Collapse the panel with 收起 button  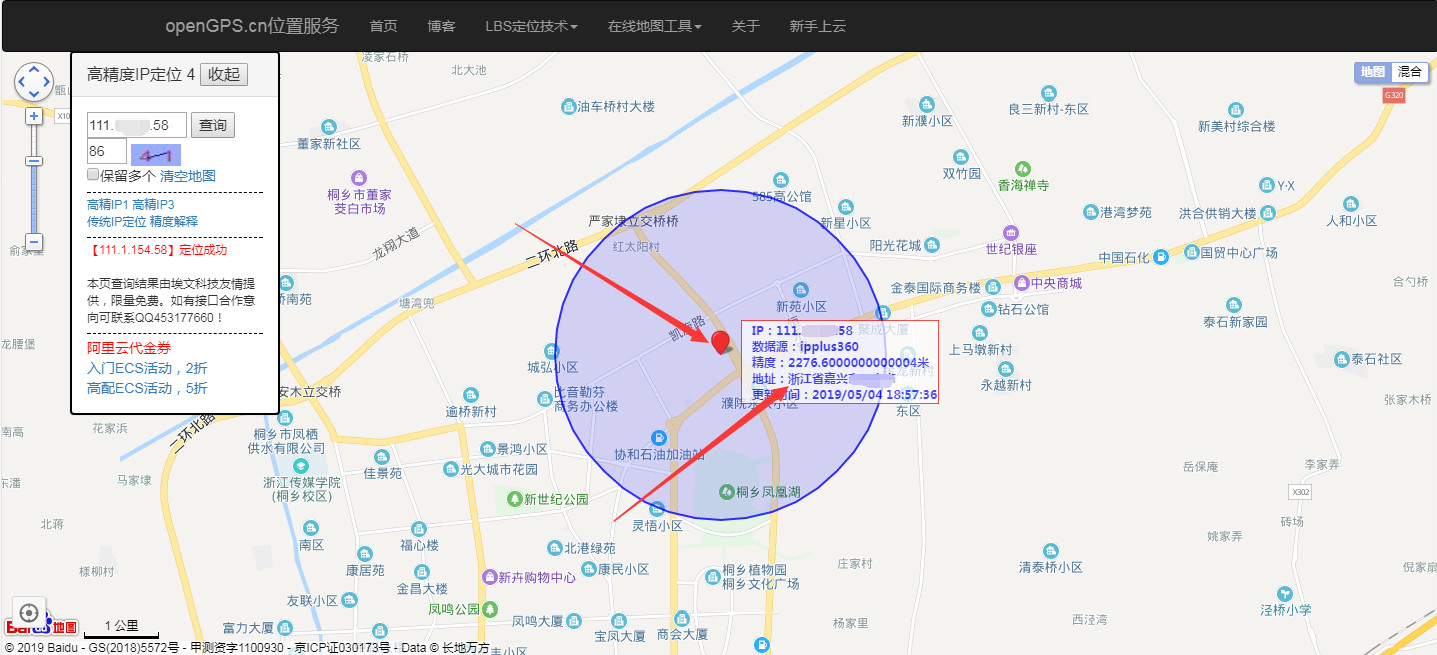click(224, 74)
